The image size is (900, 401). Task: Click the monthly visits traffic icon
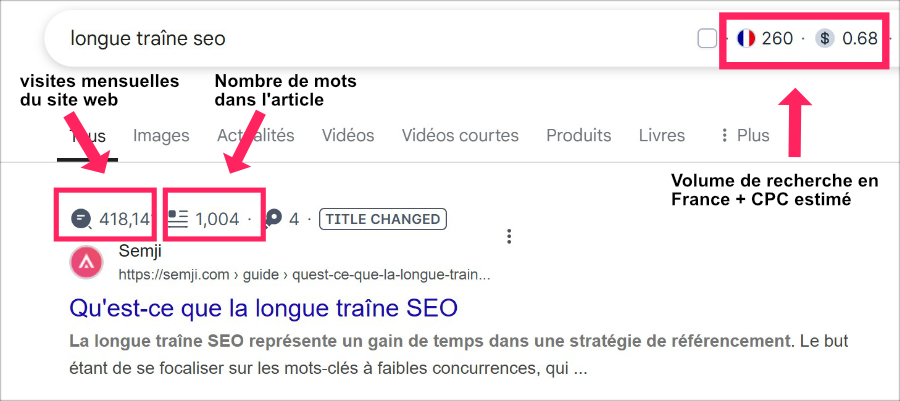(80, 219)
